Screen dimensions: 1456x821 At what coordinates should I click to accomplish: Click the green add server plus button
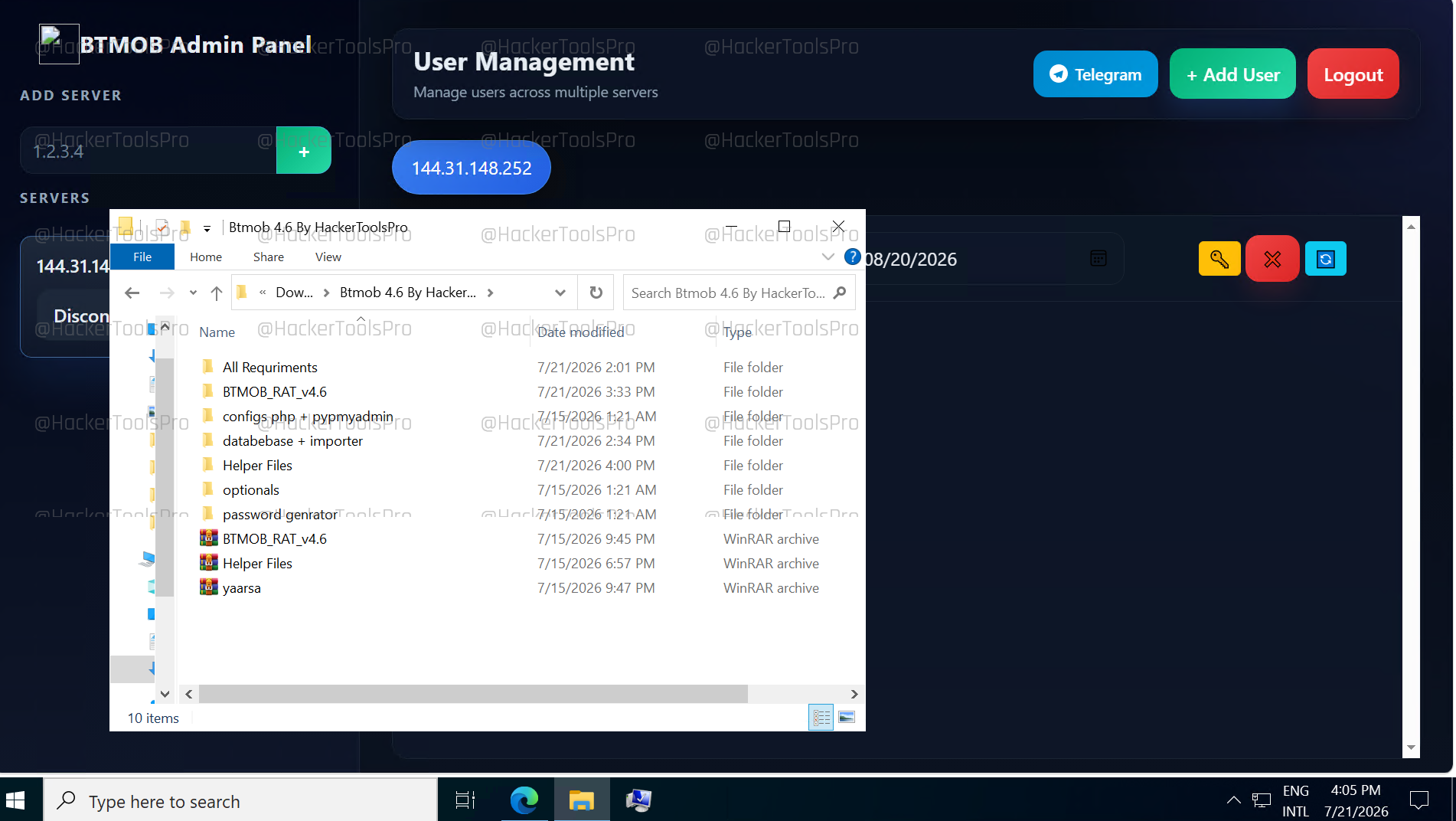pos(304,151)
